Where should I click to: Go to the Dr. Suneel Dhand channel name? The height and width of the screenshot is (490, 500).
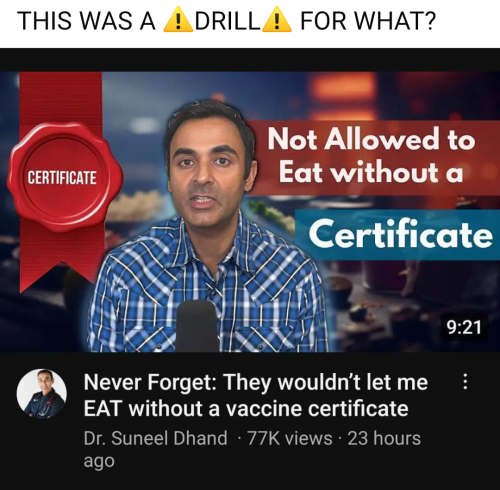click(155, 438)
